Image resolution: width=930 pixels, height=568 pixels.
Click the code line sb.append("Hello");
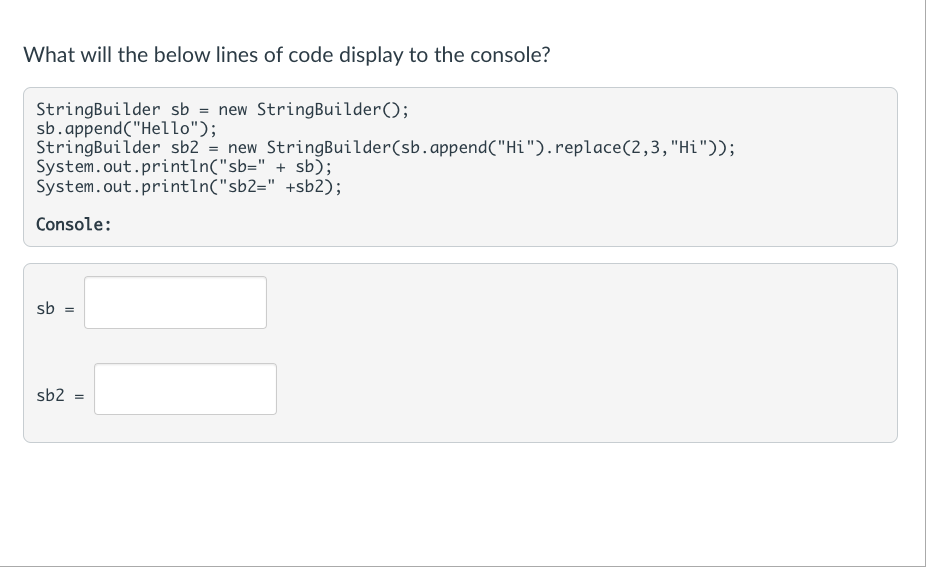pyautogui.click(x=126, y=129)
